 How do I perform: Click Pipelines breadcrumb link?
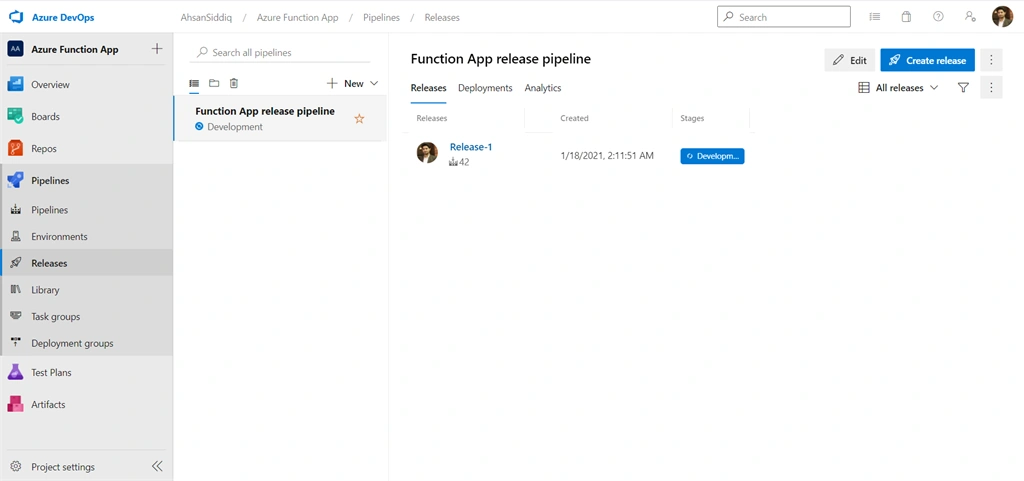(381, 18)
